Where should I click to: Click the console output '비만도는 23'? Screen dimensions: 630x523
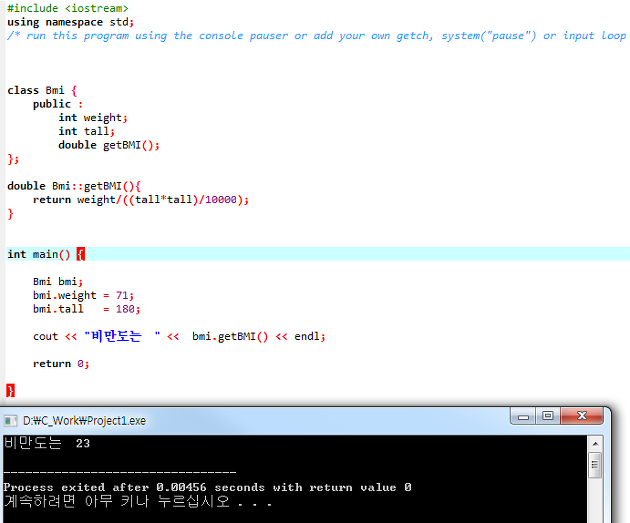[x=47, y=443]
